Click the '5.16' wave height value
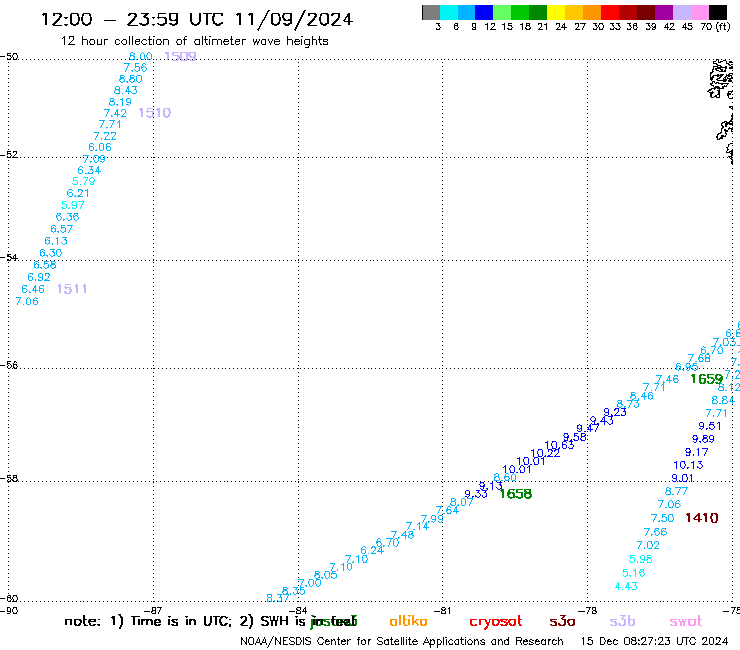Image resolution: width=740 pixels, height=650 pixels. click(633, 573)
